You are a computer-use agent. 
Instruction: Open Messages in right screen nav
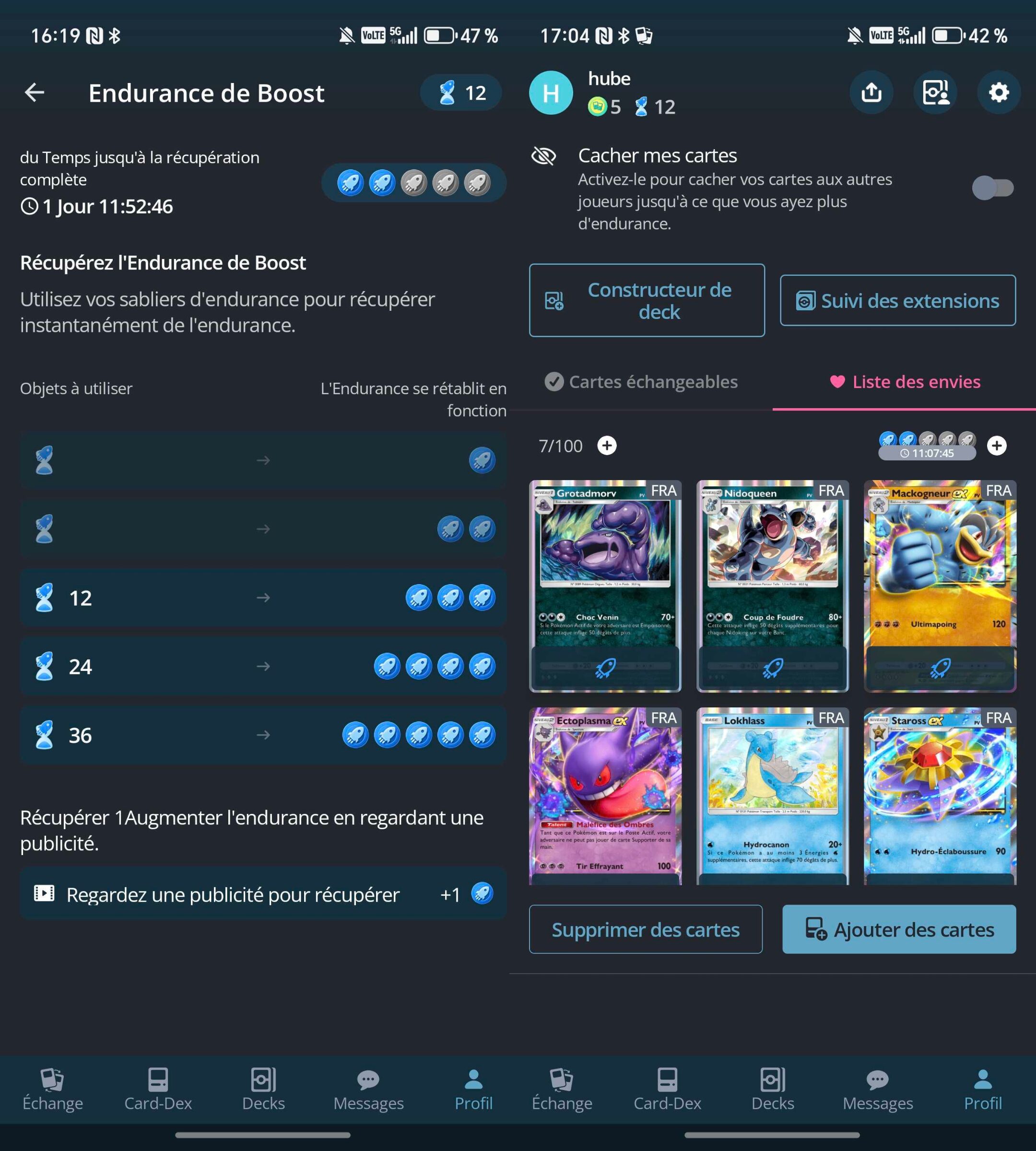coord(878,1090)
